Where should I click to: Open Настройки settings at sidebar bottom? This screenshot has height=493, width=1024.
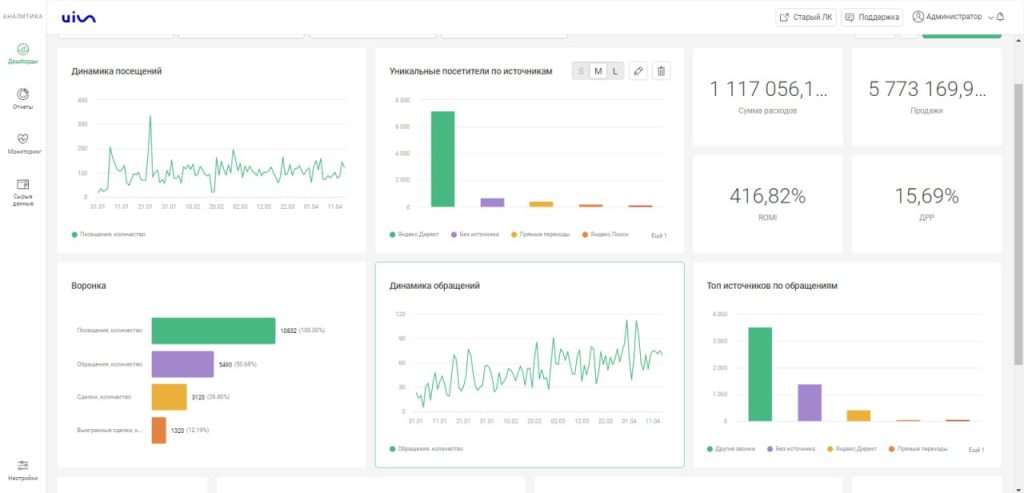coord(23,470)
